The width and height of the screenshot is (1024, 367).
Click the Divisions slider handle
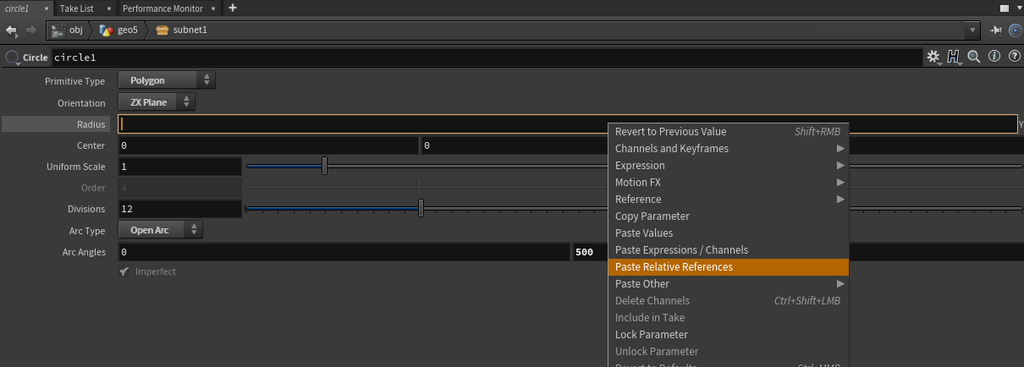pos(421,208)
